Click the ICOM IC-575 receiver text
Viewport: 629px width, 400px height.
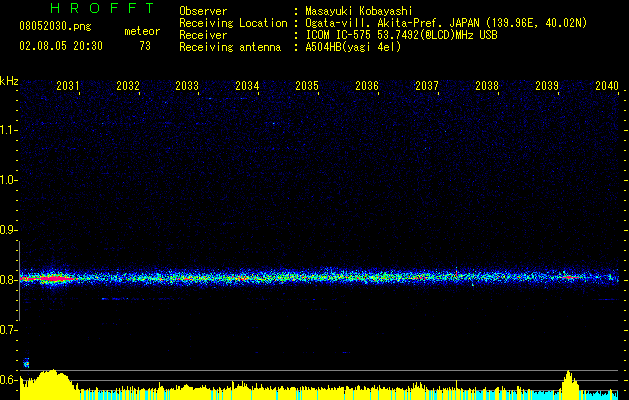click(x=401, y=35)
